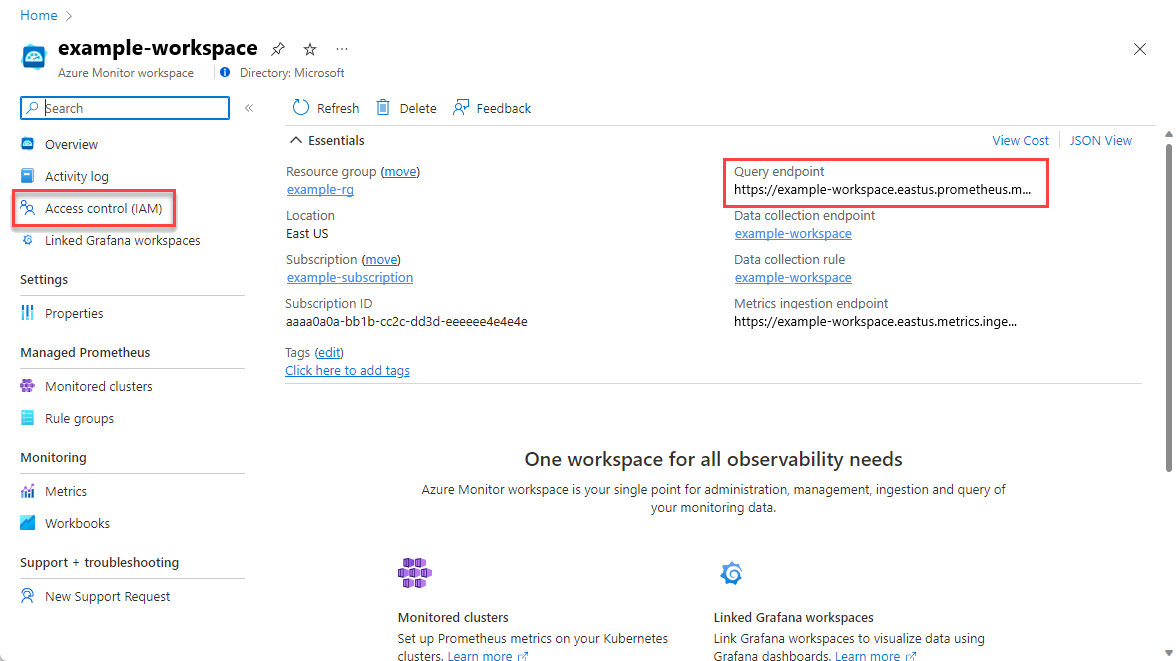
Task: Click the scrollbar down arrow
Action: coord(1168,653)
